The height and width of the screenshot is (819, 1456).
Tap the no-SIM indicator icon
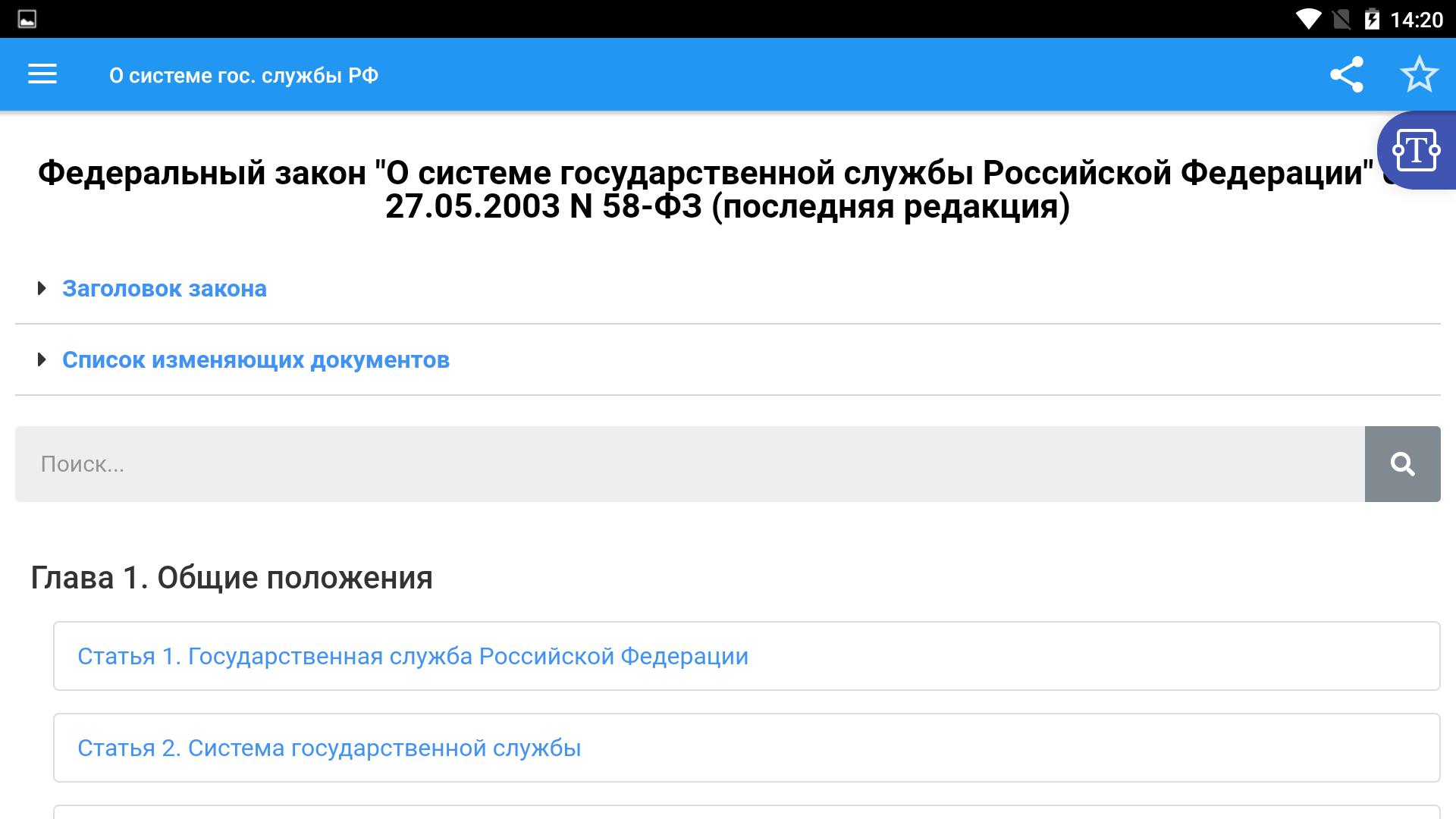tap(1341, 19)
